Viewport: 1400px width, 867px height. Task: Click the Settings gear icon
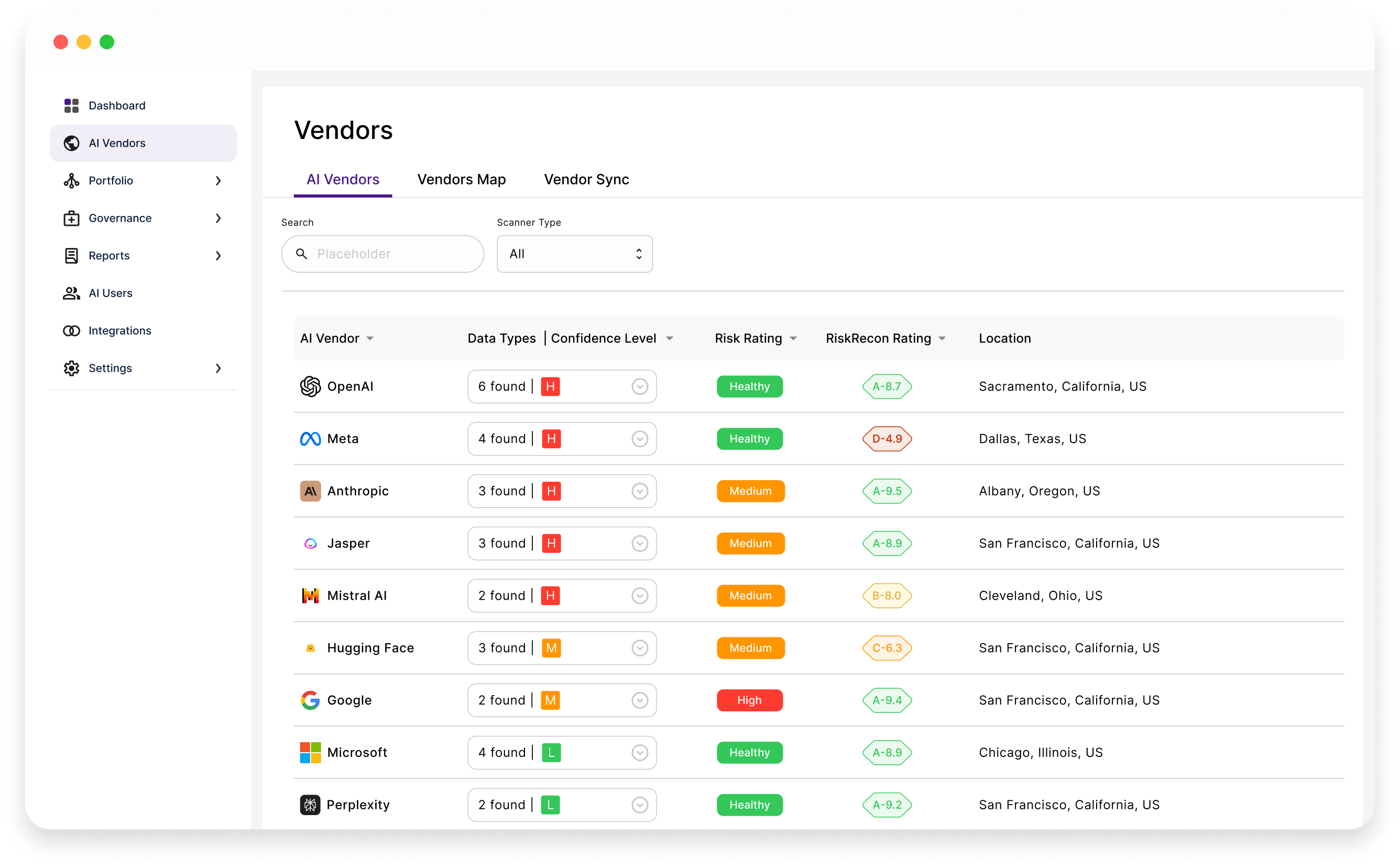(x=71, y=368)
